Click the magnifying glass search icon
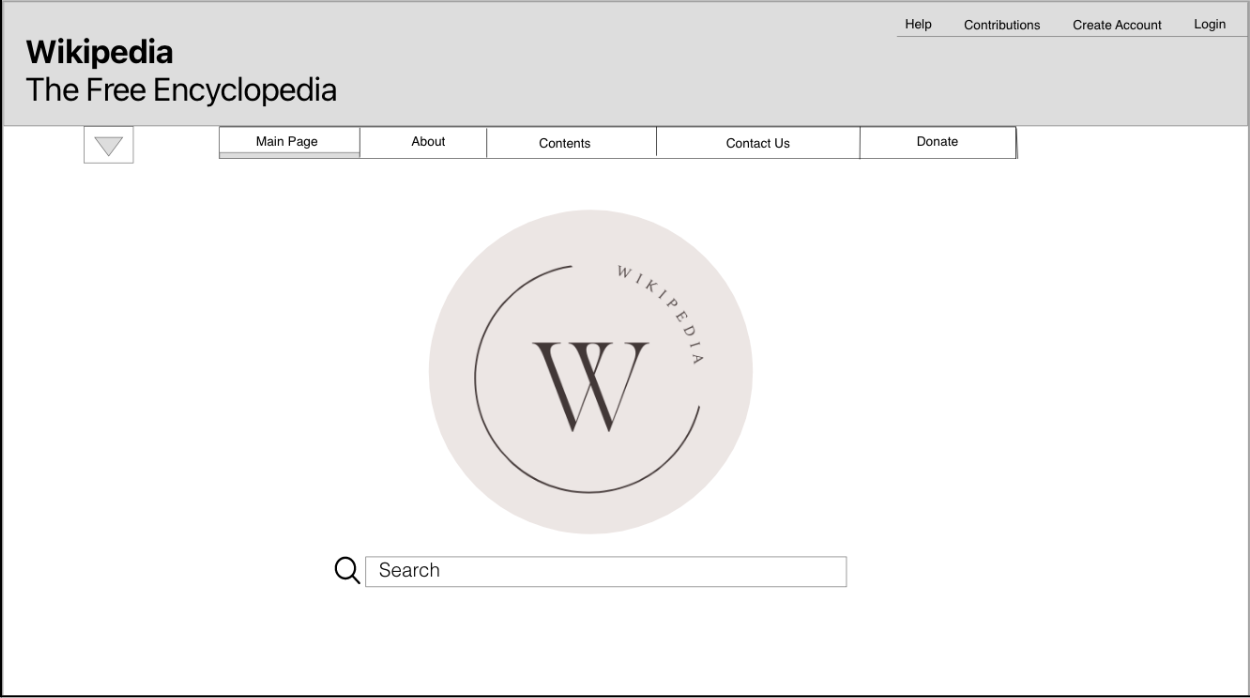The height and width of the screenshot is (698, 1250). coord(347,571)
